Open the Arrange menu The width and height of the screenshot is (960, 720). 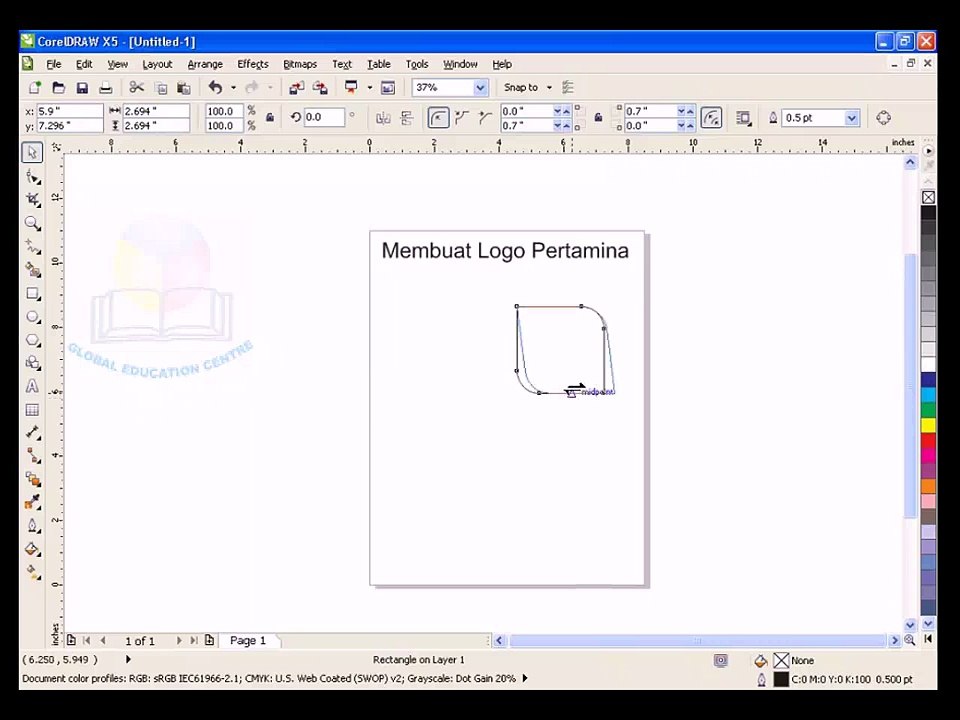point(204,64)
